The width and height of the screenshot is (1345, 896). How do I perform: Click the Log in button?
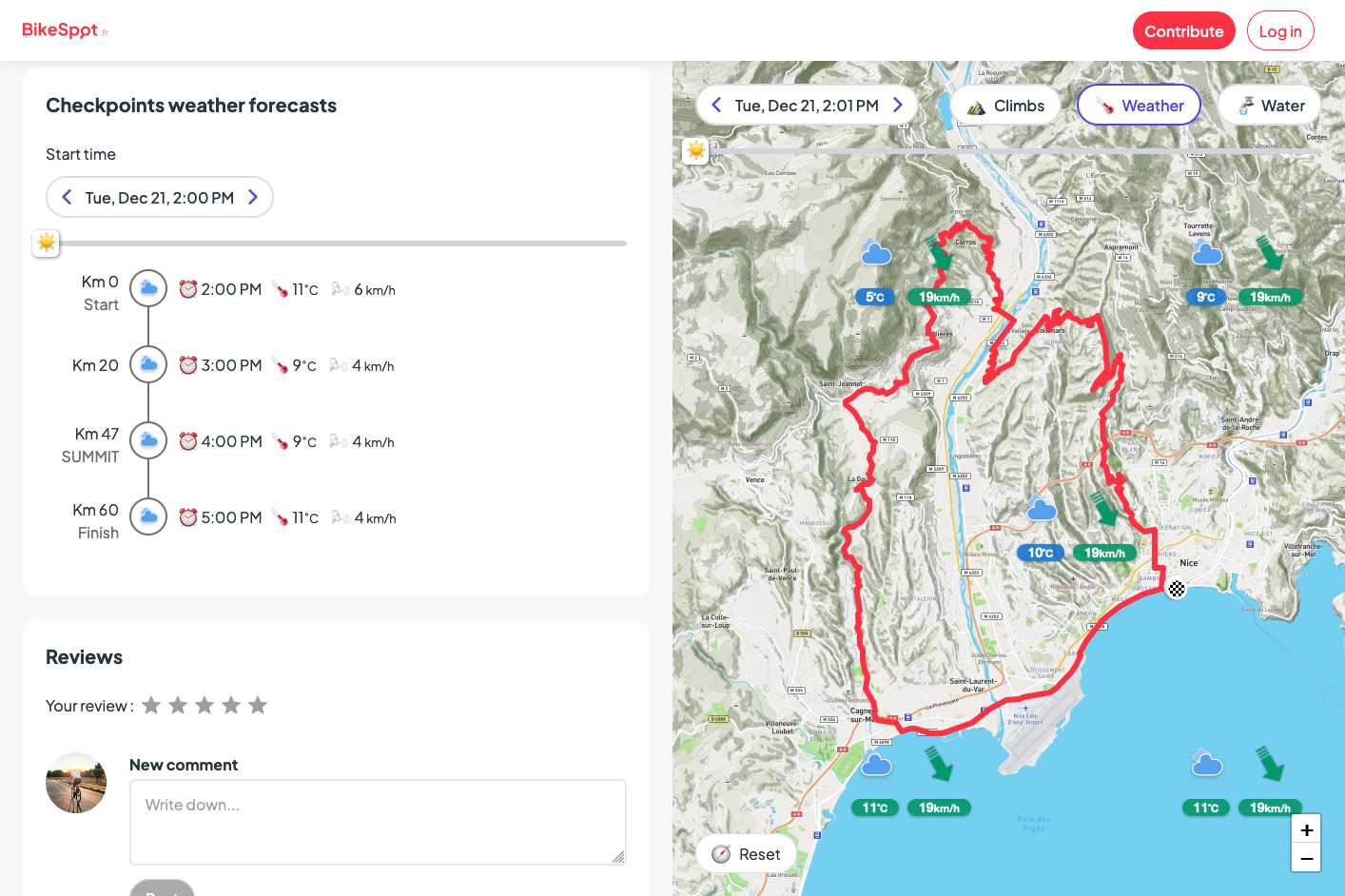tap(1280, 30)
